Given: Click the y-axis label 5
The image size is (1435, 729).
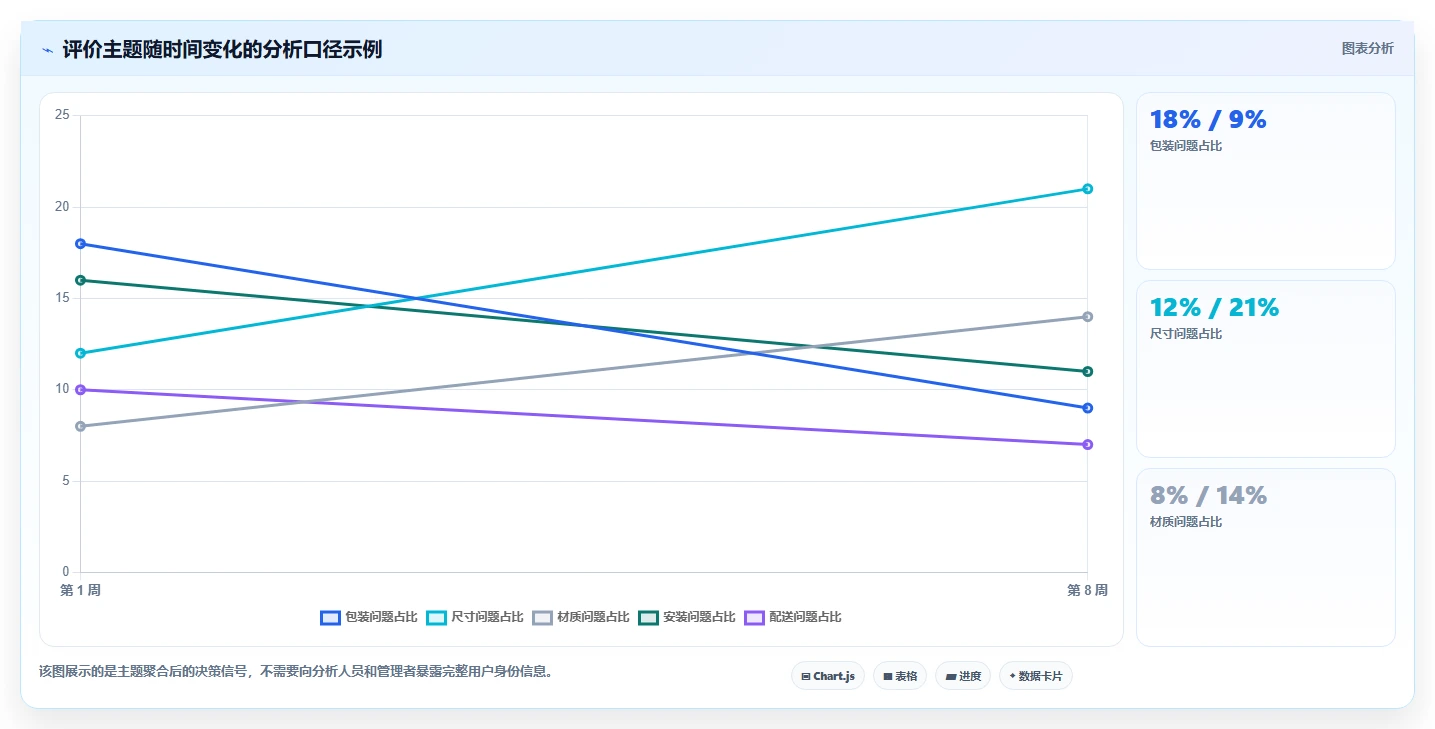Looking at the screenshot, I should [65, 481].
